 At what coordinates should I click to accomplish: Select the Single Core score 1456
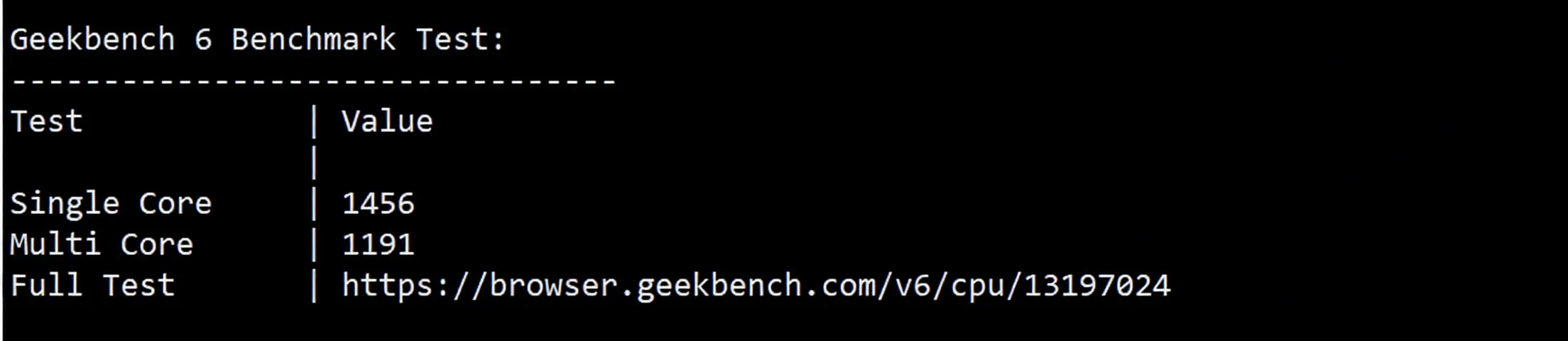click(378, 204)
